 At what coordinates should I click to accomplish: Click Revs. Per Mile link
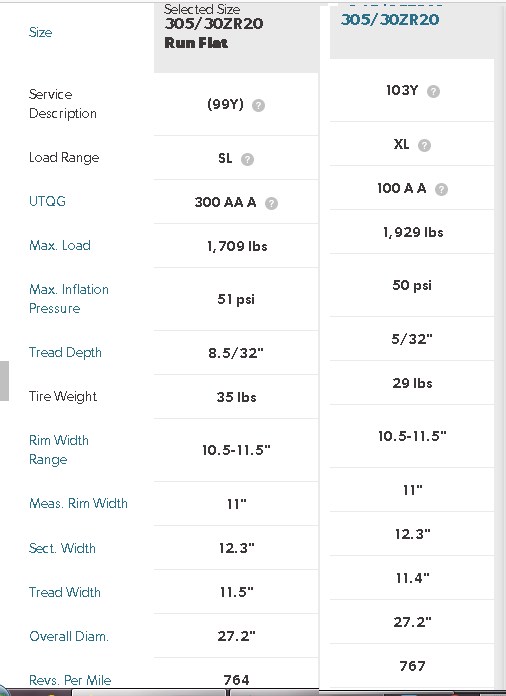click(70, 680)
